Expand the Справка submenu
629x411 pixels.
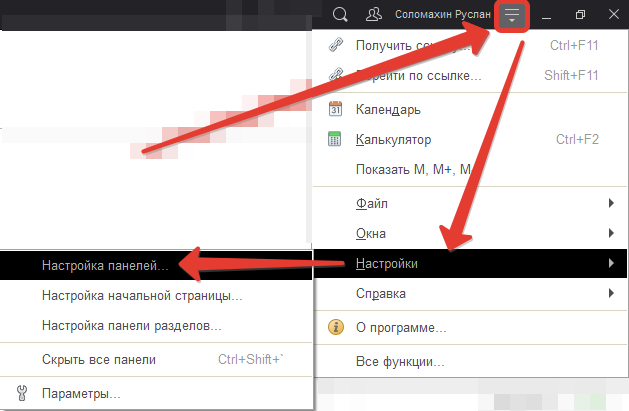click(x=470, y=294)
